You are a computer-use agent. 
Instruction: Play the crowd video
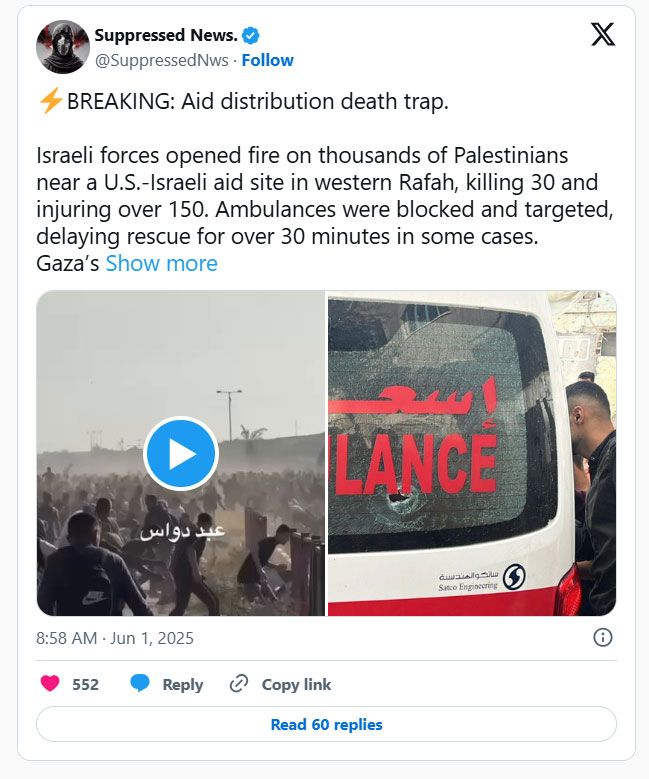(181, 453)
